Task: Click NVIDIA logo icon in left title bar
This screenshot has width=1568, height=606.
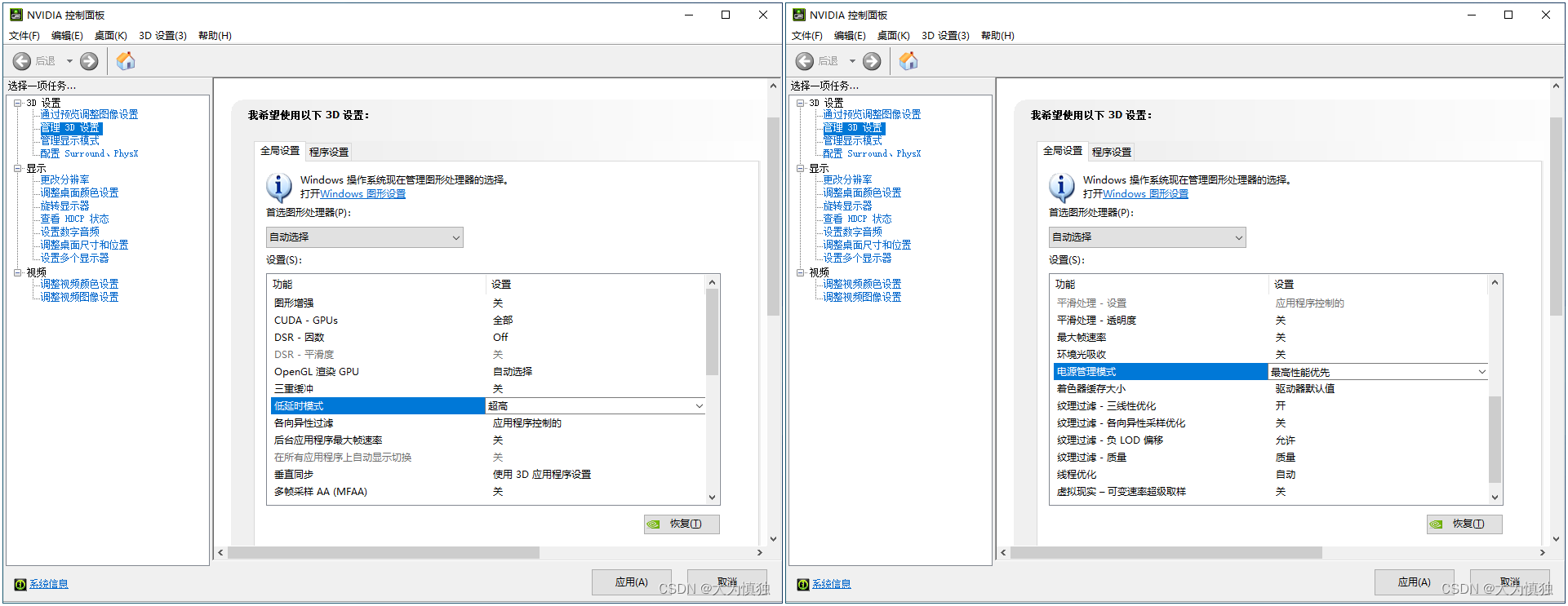Action: point(16,15)
